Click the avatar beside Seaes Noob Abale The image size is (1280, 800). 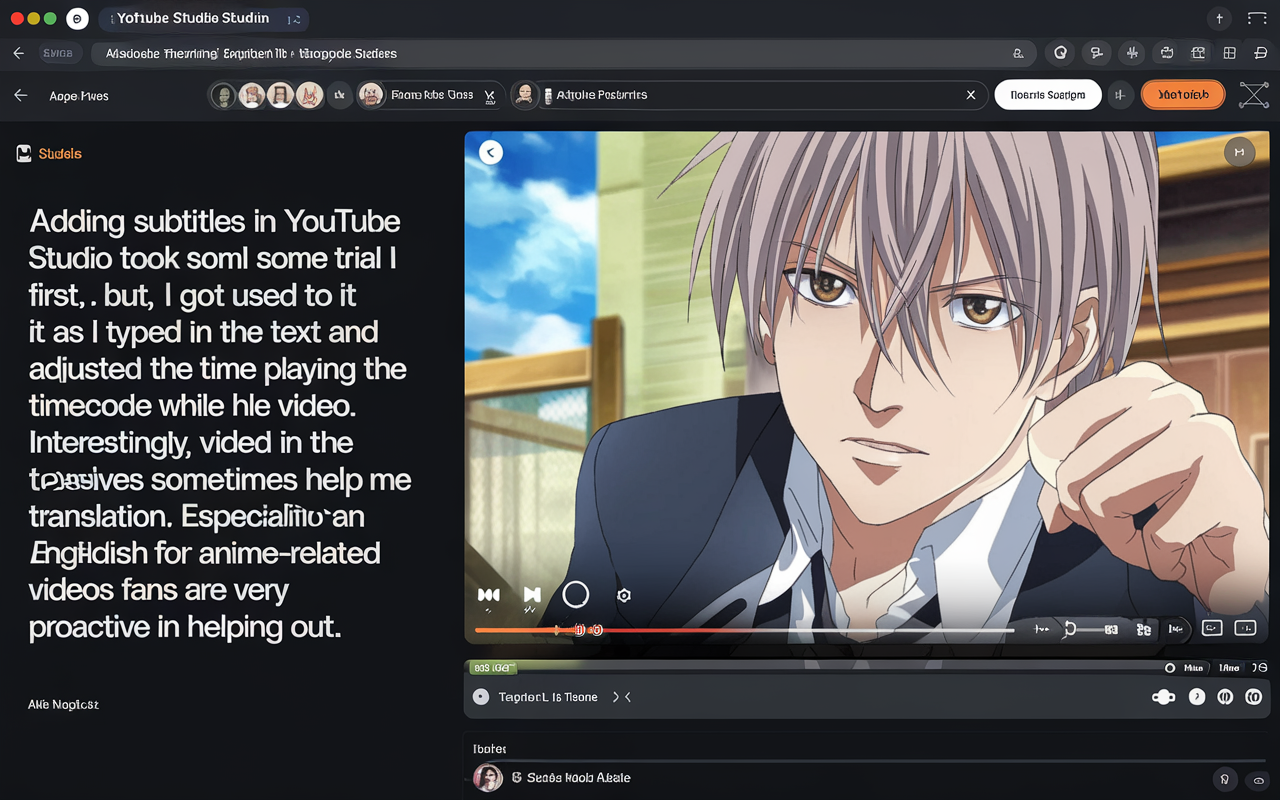(488, 778)
